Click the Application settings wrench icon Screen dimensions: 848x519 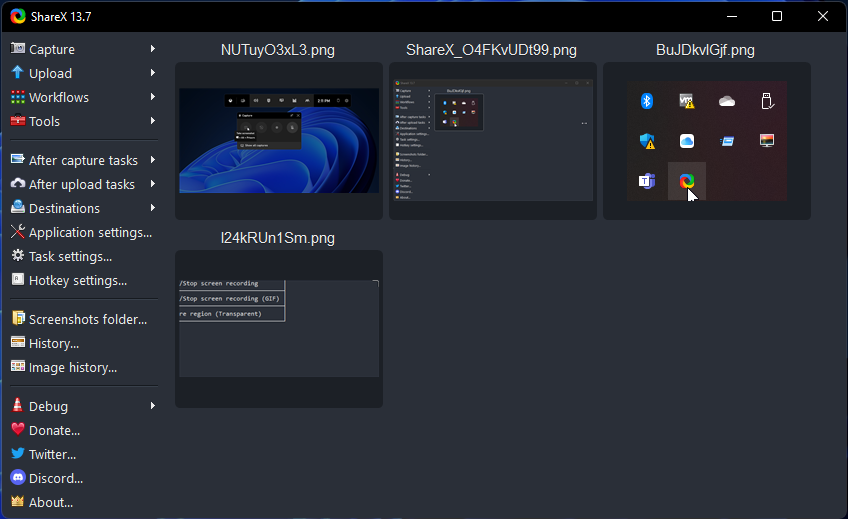pos(18,231)
